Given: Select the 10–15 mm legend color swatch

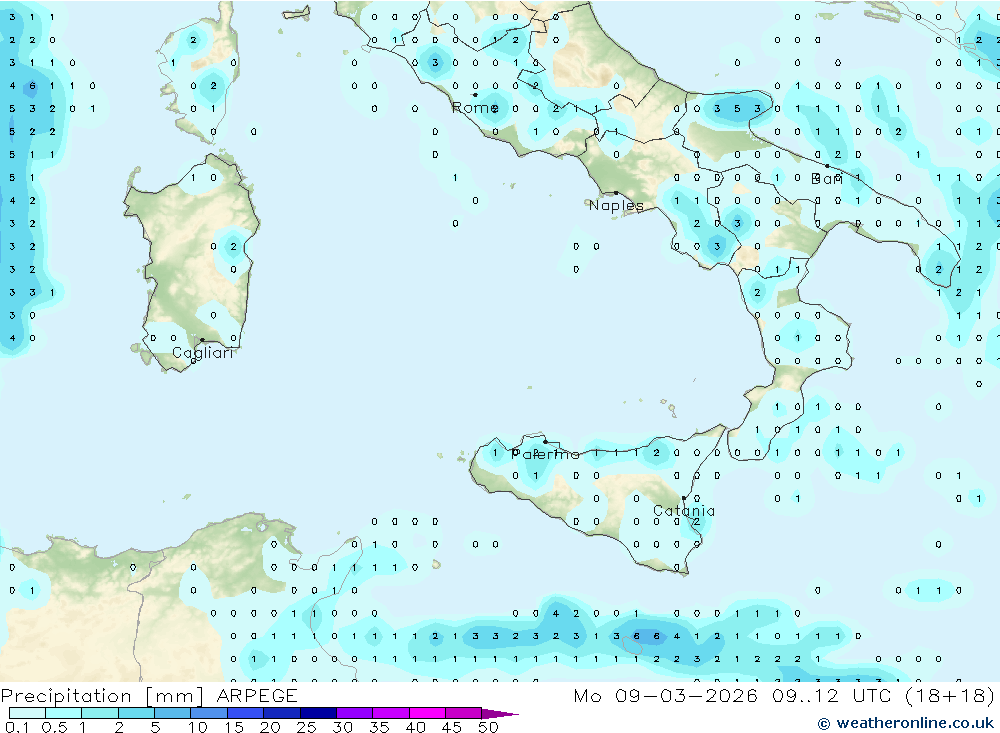Looking at the screenshot, I should (x=209, y=713).
